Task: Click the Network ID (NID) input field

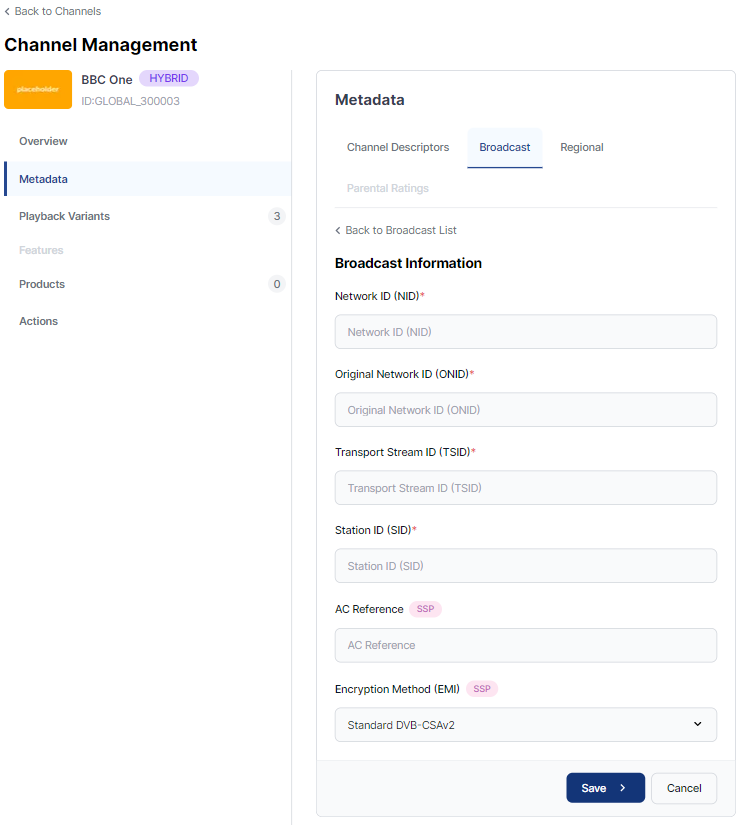Action: click(525, 331)
